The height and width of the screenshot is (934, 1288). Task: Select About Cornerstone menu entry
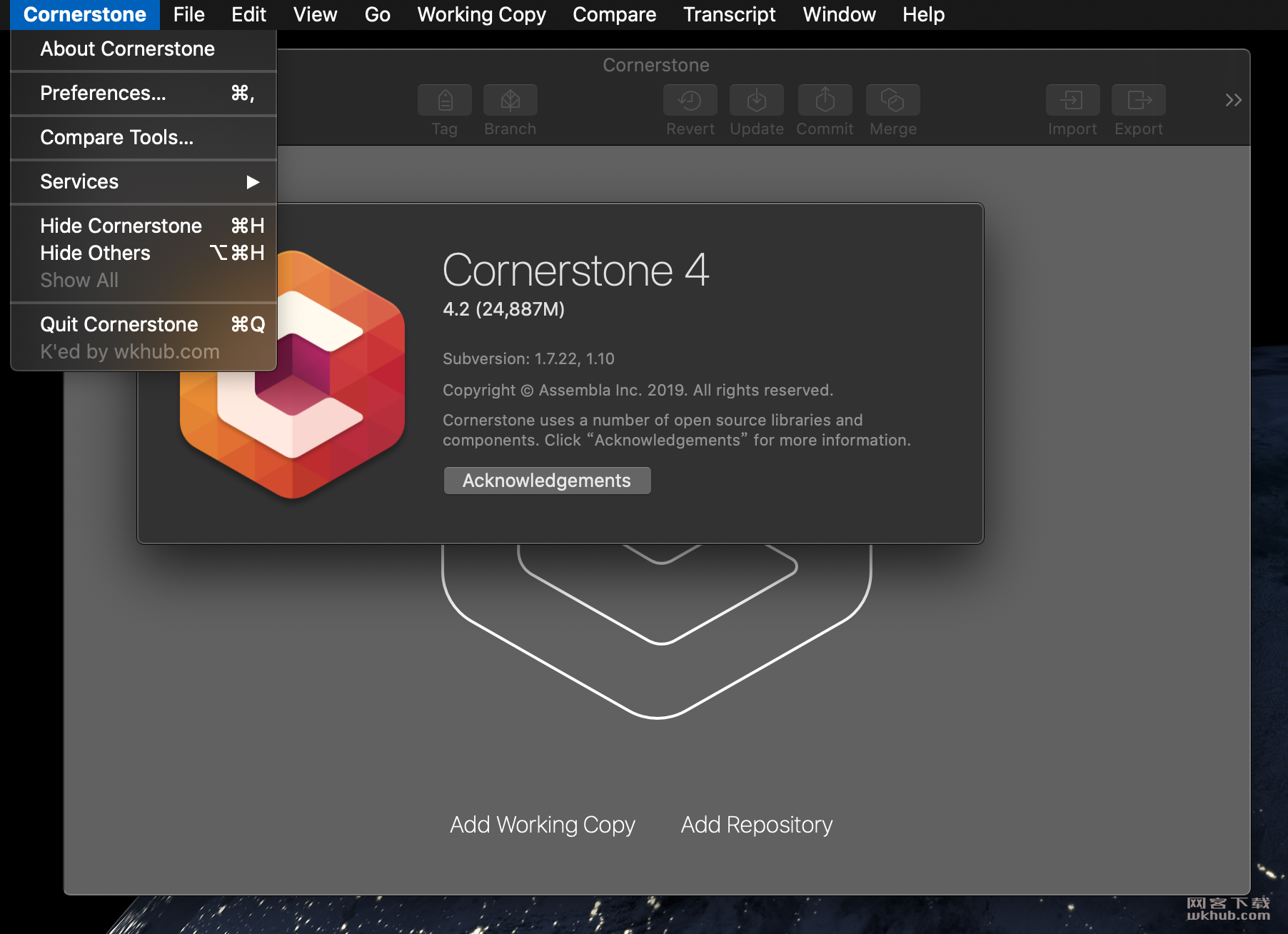click(x=144, y=49)
